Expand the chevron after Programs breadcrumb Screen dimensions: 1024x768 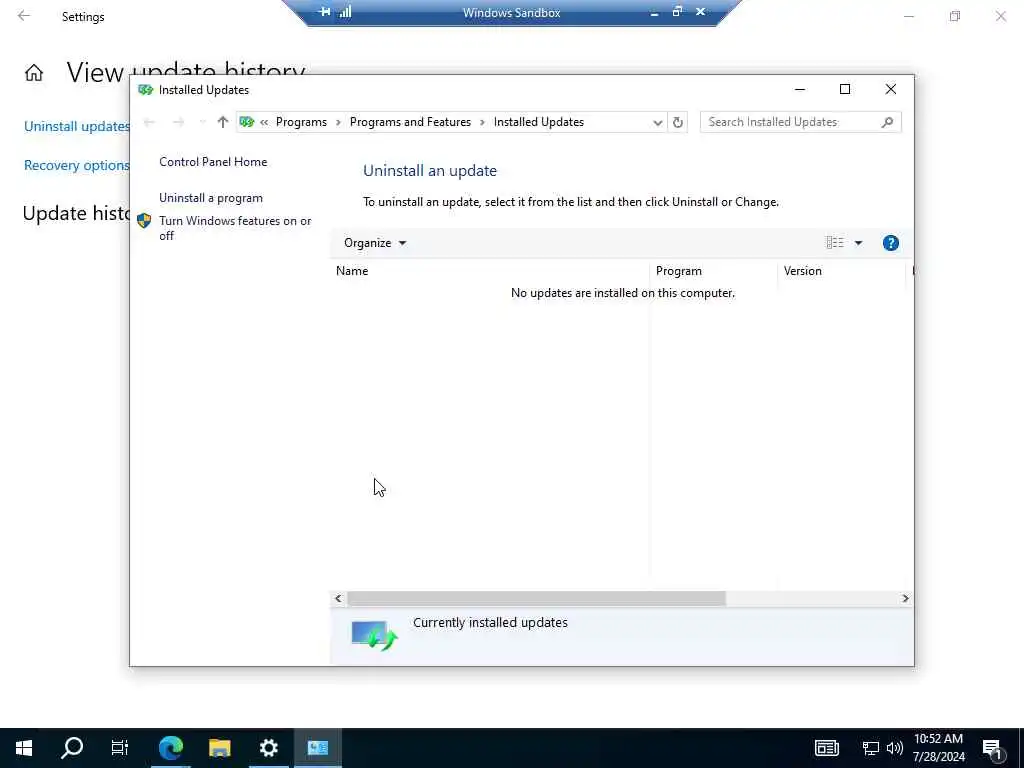click(338, 122)
